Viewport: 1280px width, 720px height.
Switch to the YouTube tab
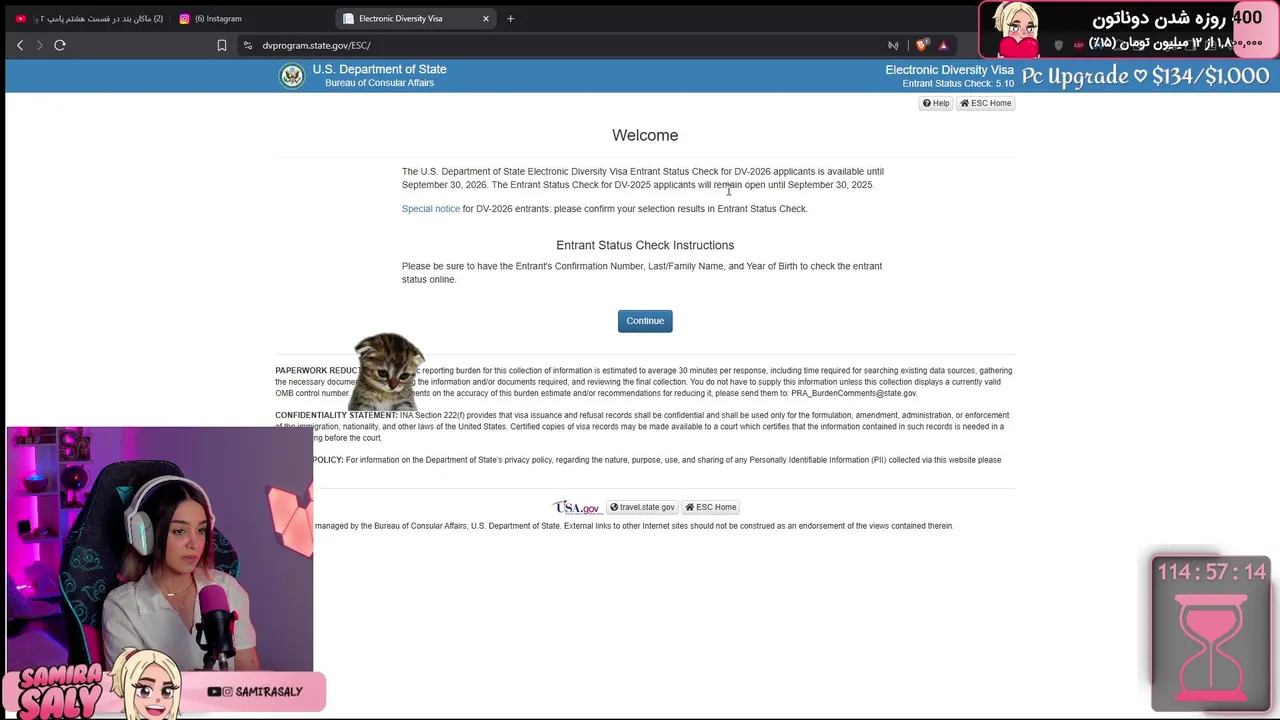(x=88, y=18)
